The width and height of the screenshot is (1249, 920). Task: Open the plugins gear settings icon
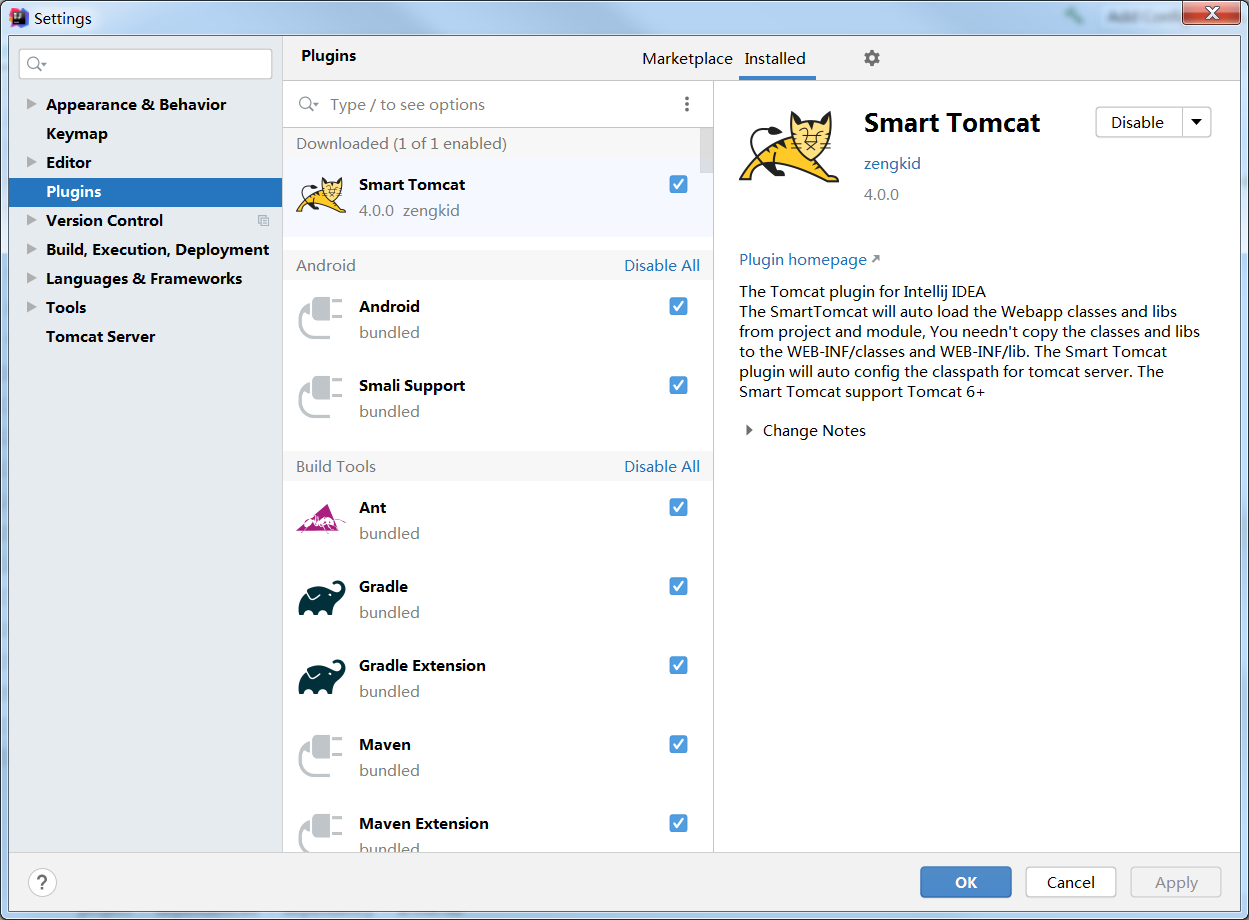click(x=872, y=58)
